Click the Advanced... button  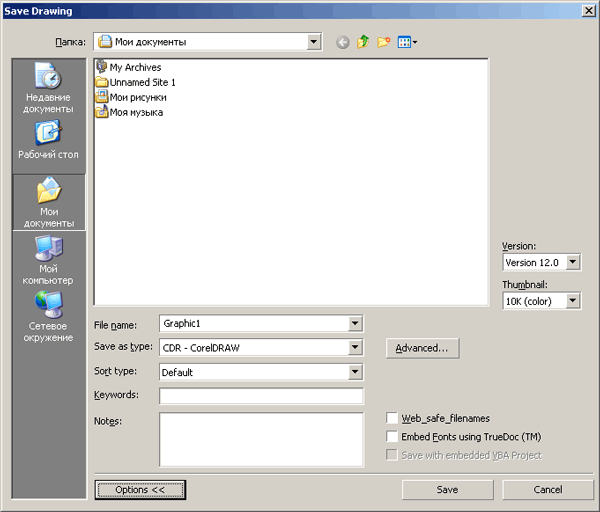[422, 348]
